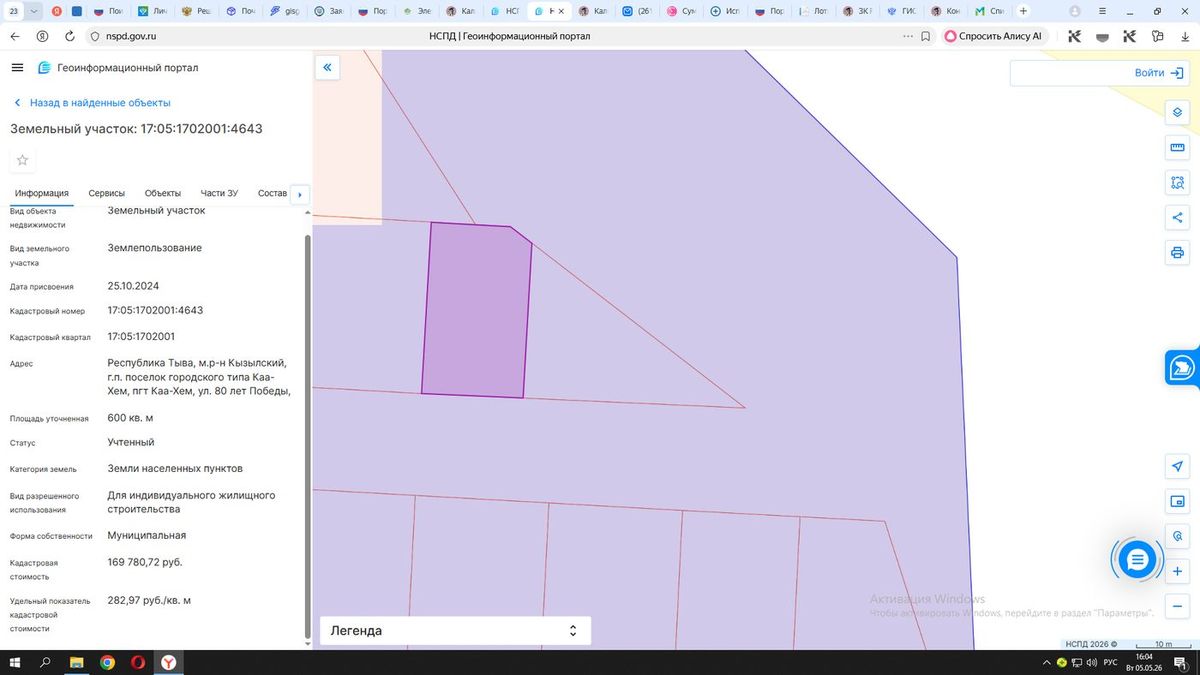
Task: Show more tabs with right arrow
Action: coord(299,193)
